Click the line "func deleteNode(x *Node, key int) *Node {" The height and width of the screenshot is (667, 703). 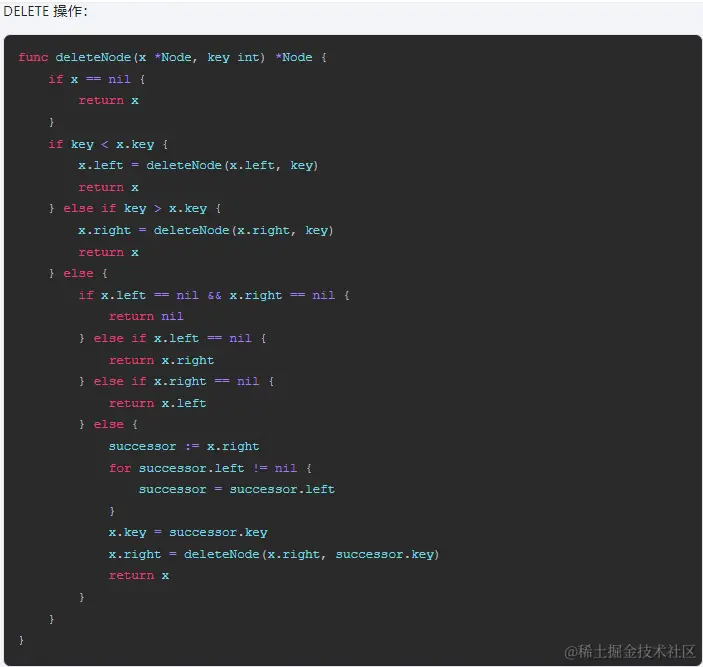tap(173, 57)
